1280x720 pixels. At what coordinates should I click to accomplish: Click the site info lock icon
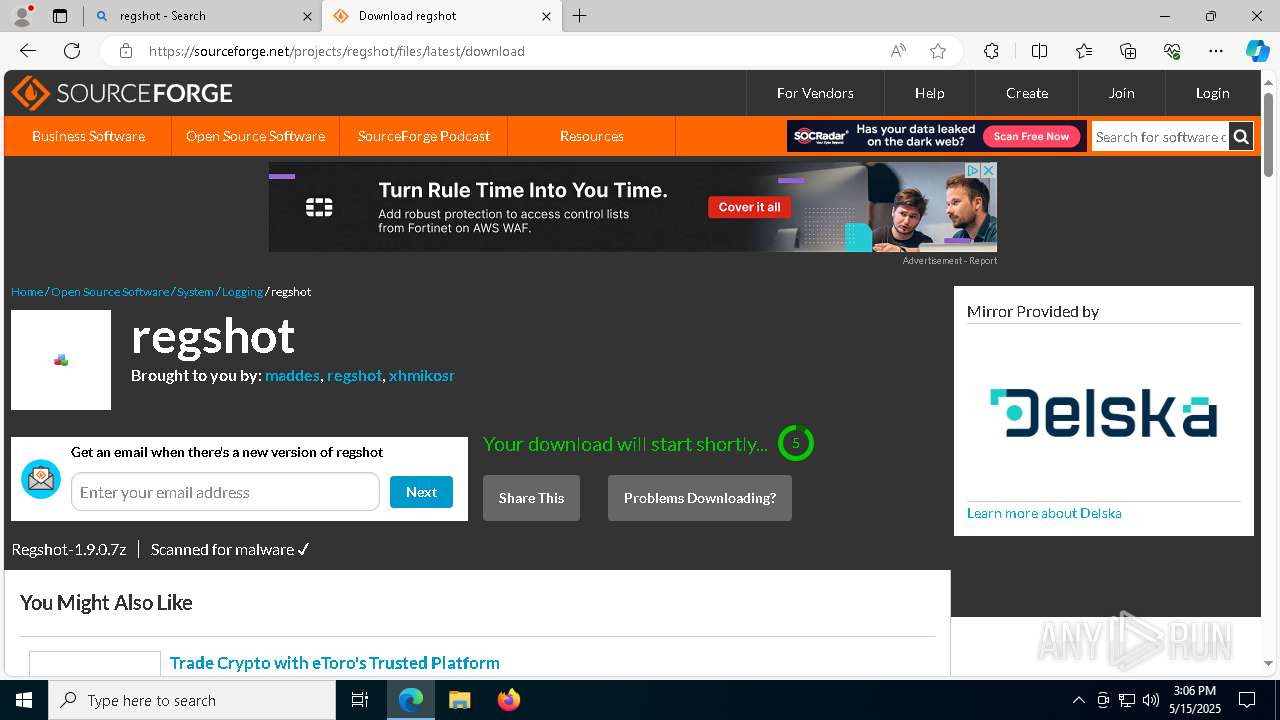point(126,51)
